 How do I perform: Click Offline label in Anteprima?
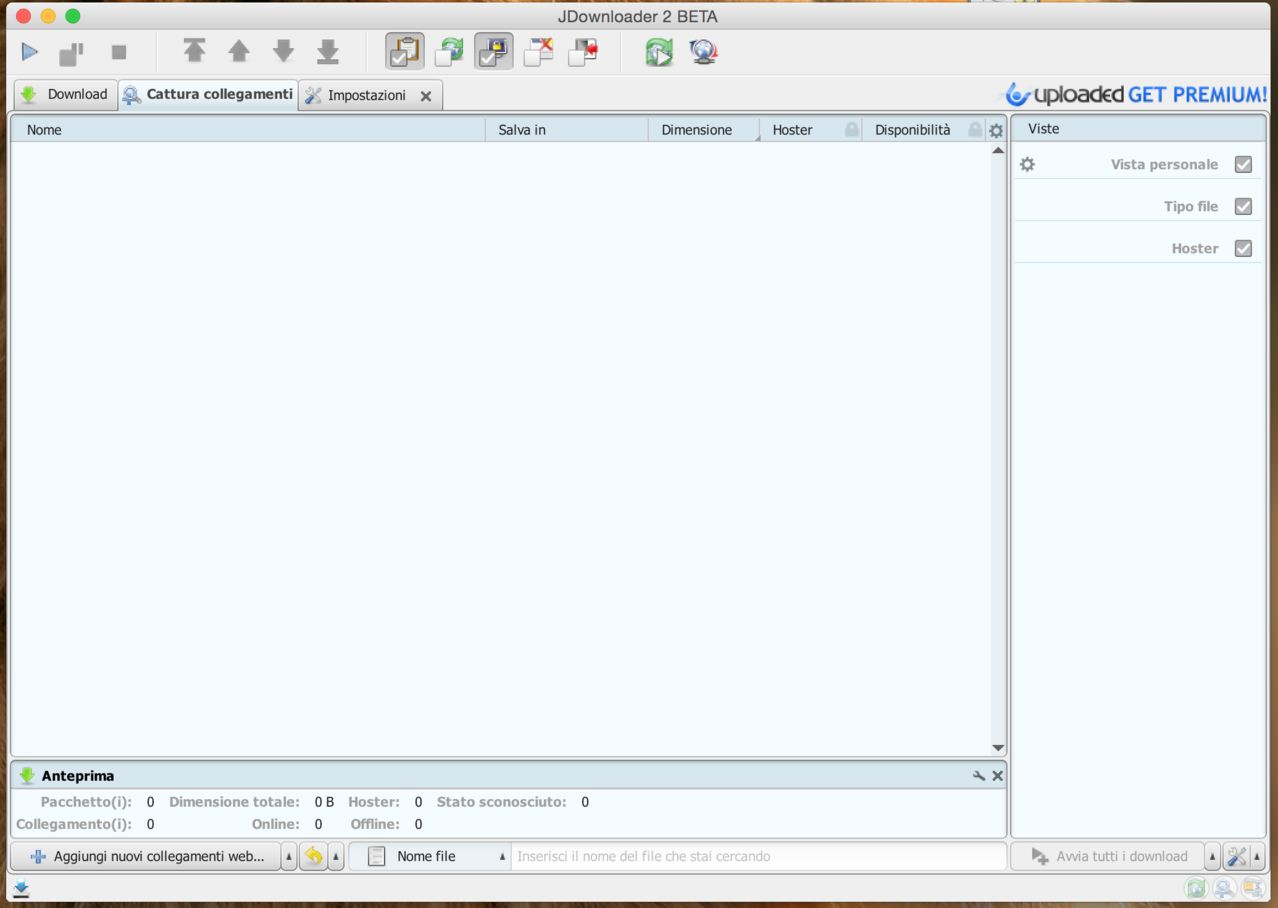pyautogui.click(x=375, y=824)
